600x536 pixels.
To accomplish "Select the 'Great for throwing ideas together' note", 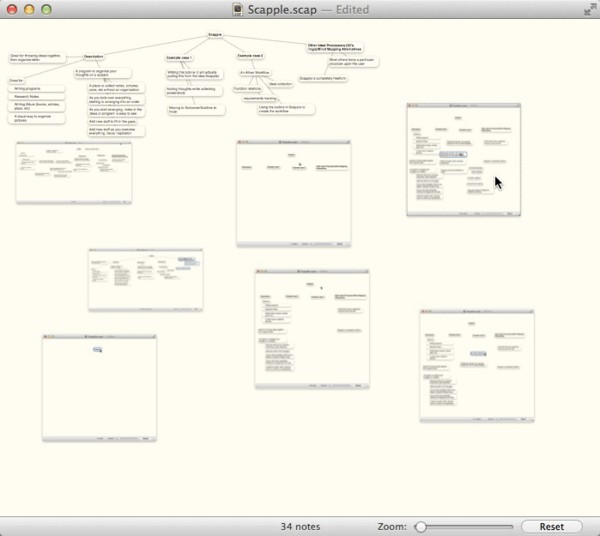I will 37,58.
